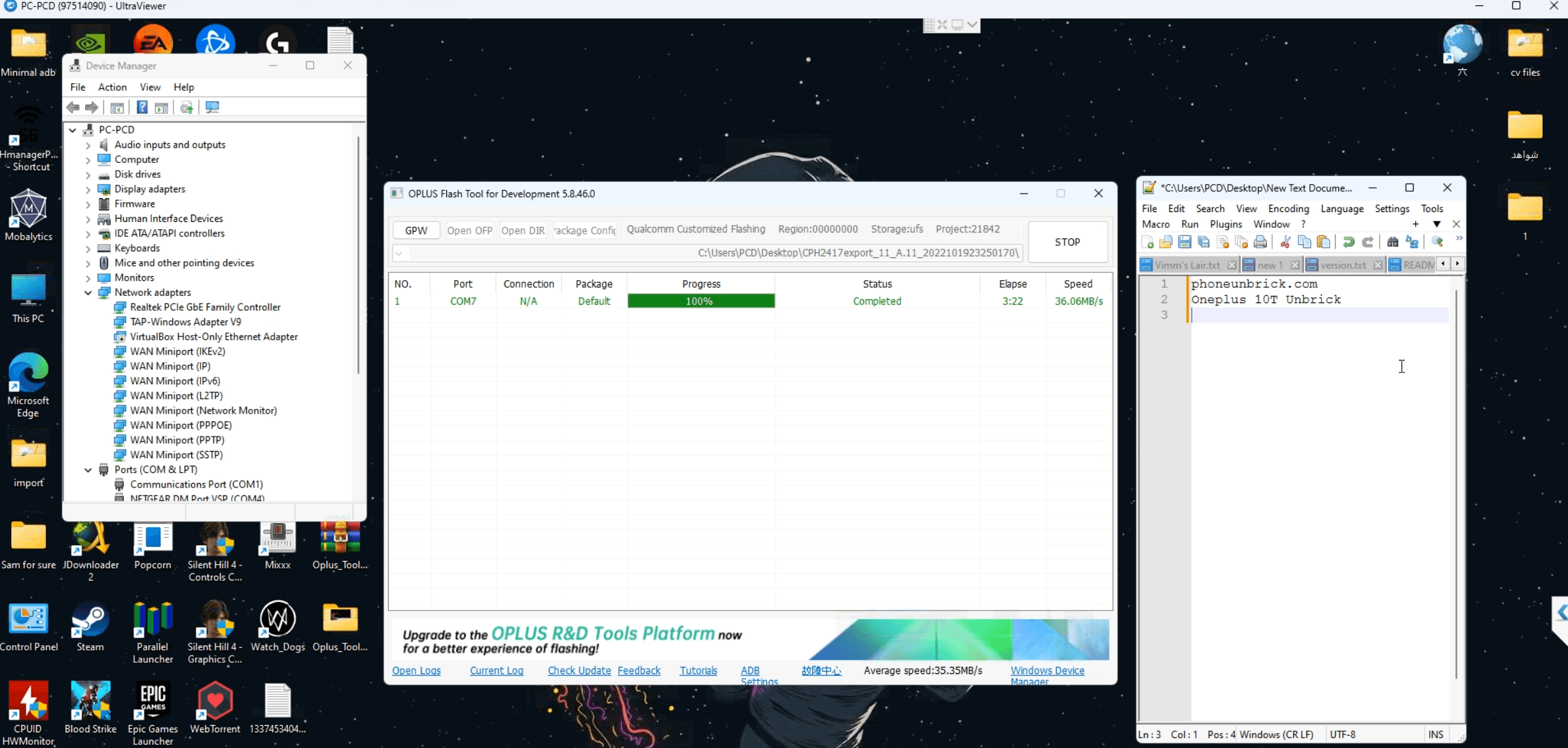The width and height of the screenshot is (1568, 748).
Task: Open Steam desktop shortcut
Action: tap(90, 626)
